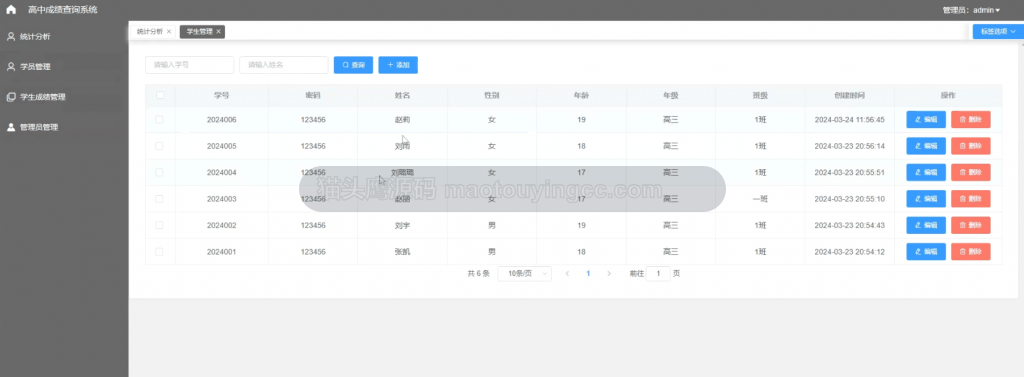The height and width of the screenshot is (377, 1024).
Task: Delete the row for student 2024004
Action: [x=971, y=172]
